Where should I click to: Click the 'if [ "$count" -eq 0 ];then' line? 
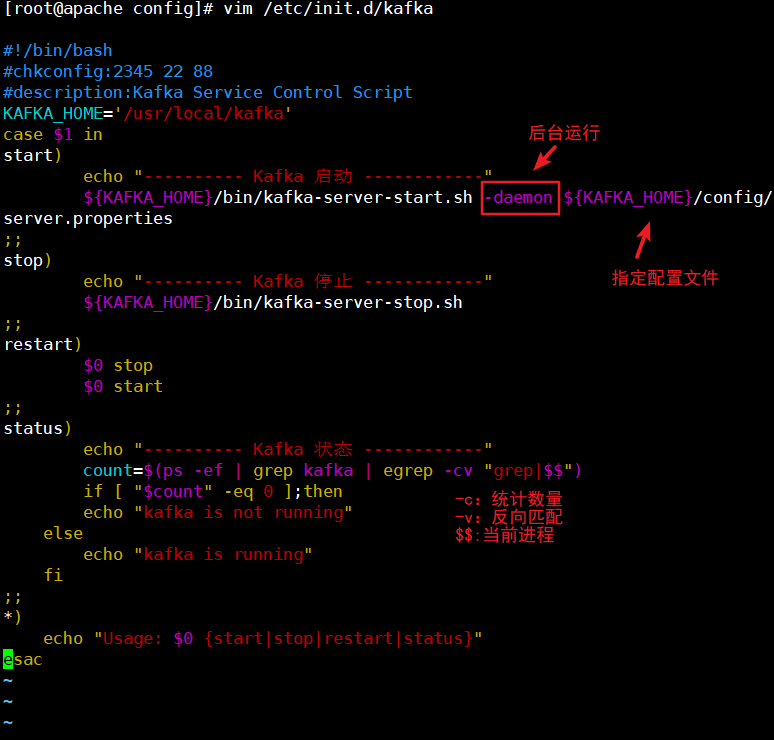pos(213,492)
